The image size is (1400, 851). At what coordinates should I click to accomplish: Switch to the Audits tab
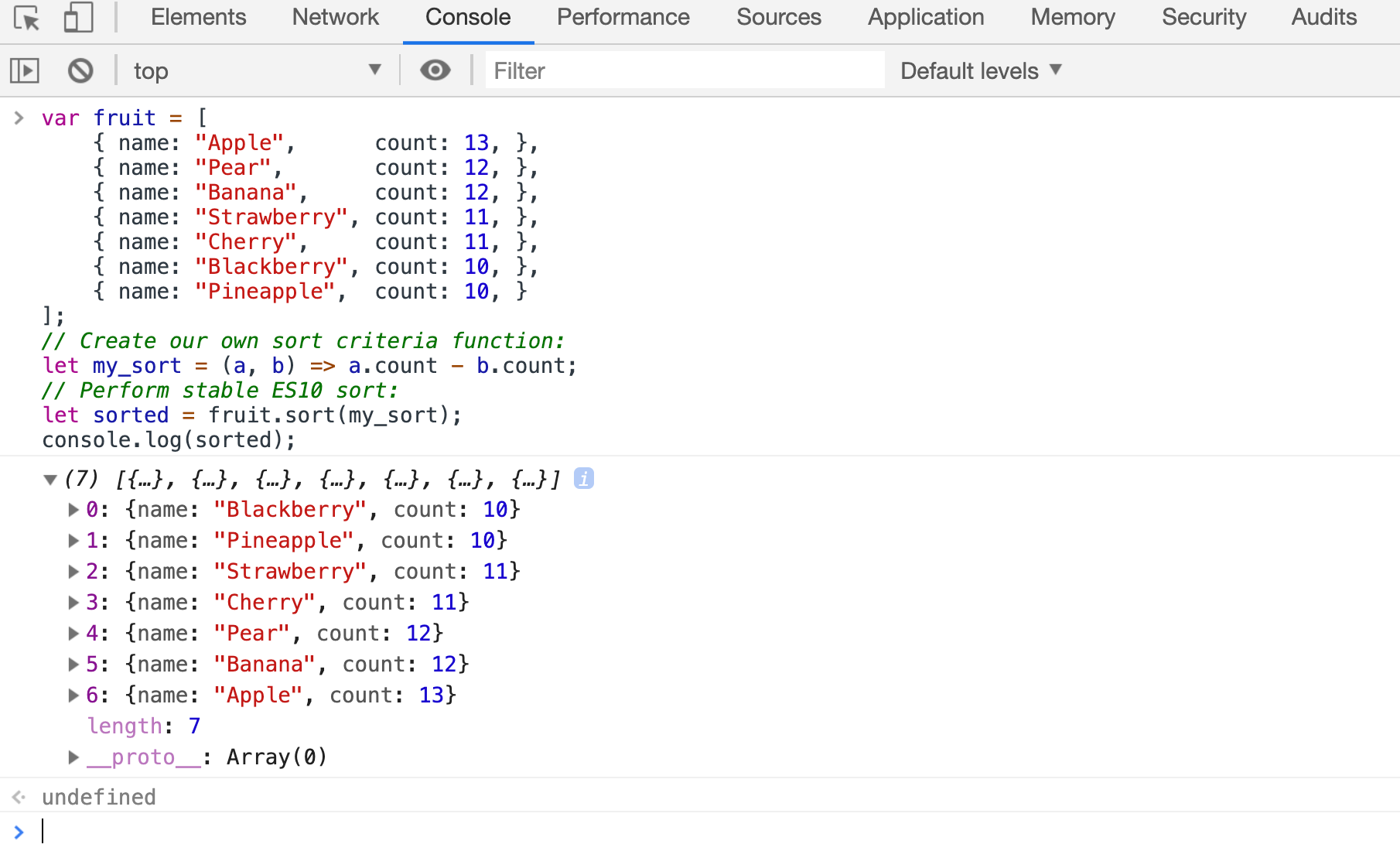(x=1324, y=17)
